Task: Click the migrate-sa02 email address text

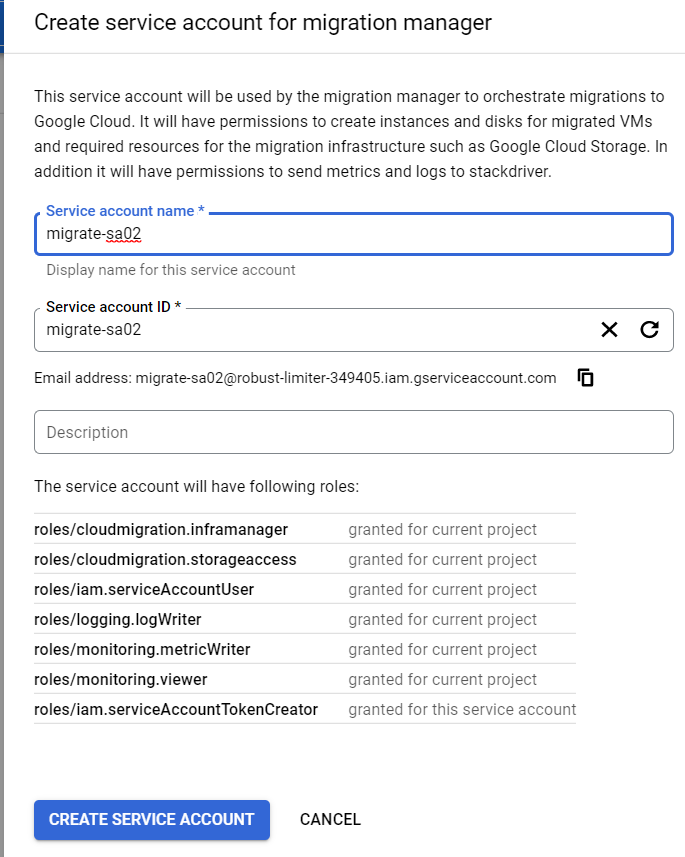Action: click(x=345, y=378)
